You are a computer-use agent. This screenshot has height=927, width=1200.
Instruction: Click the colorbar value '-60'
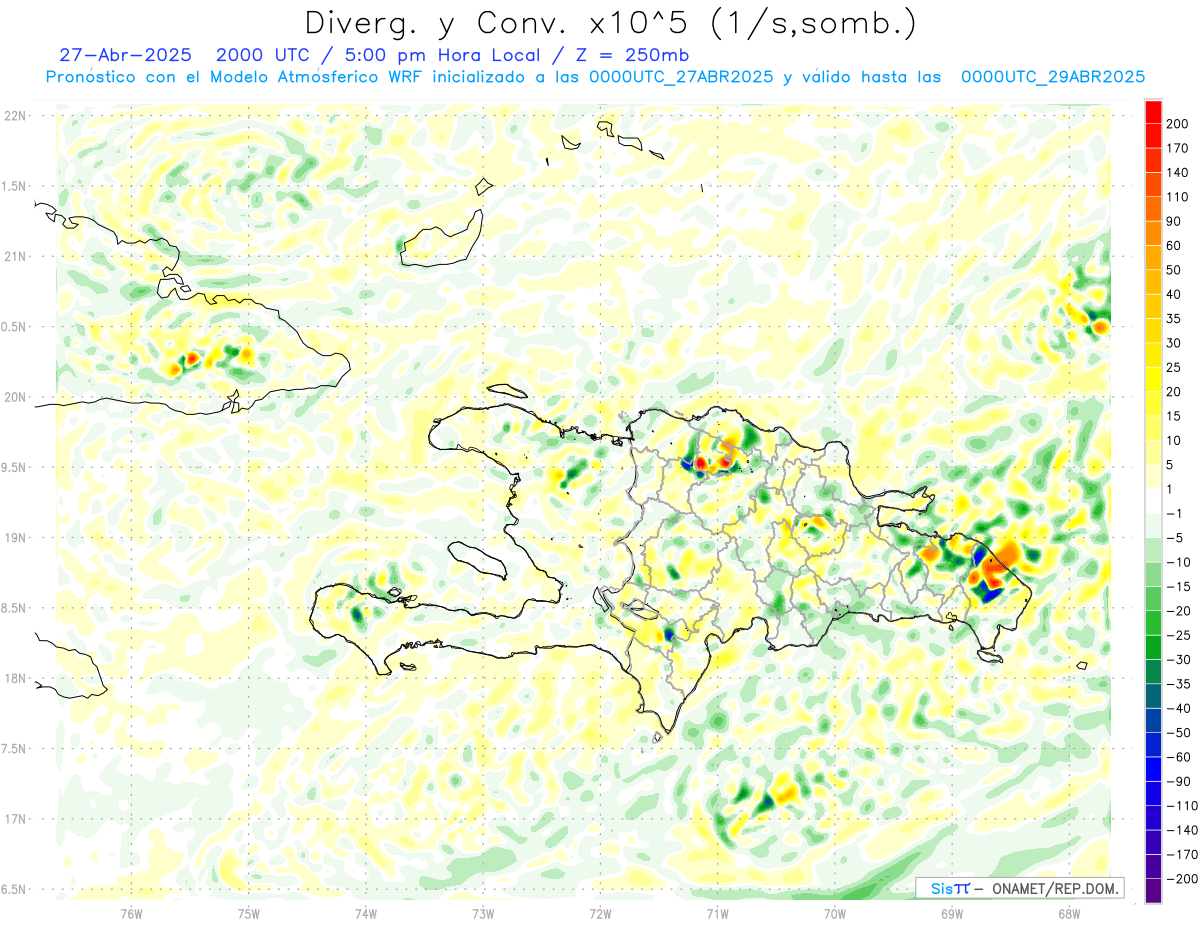coord(1179,757)
